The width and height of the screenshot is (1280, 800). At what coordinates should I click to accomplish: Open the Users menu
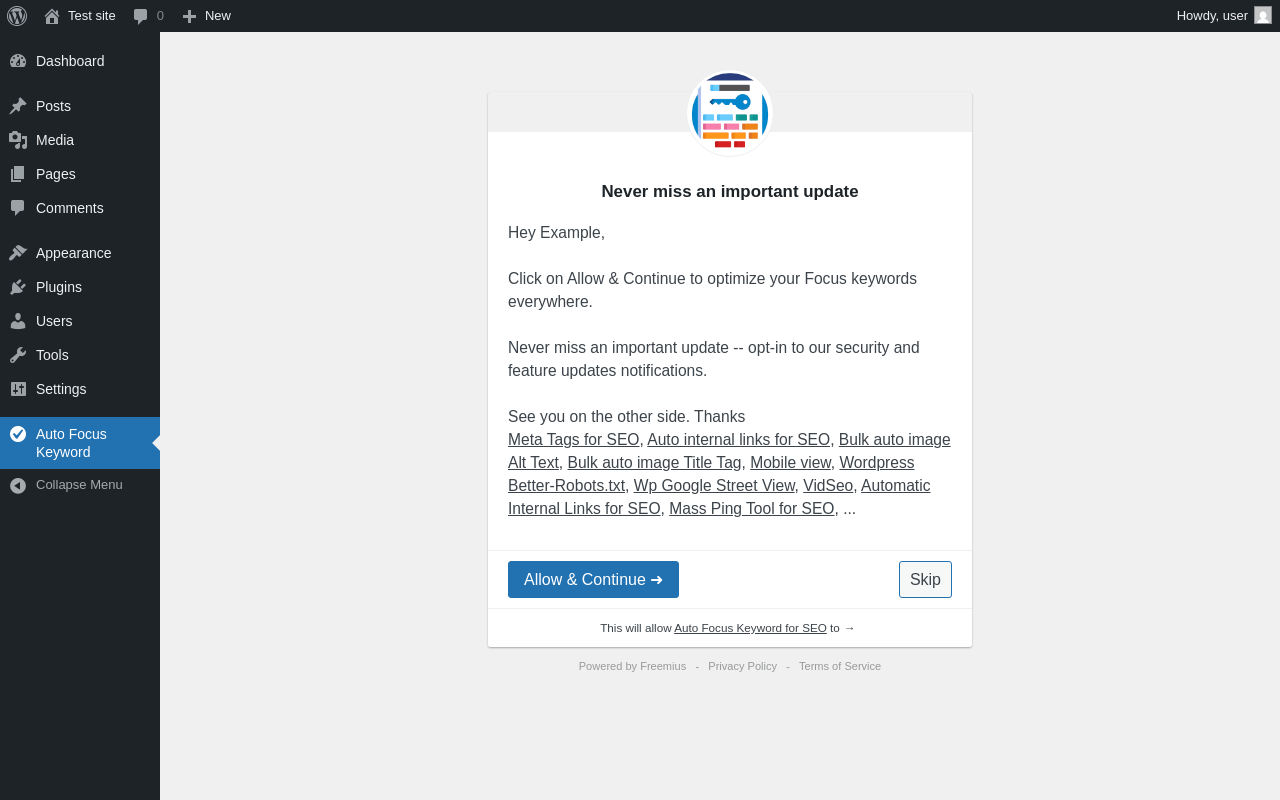pyautogui.click(x=80, y=321)
